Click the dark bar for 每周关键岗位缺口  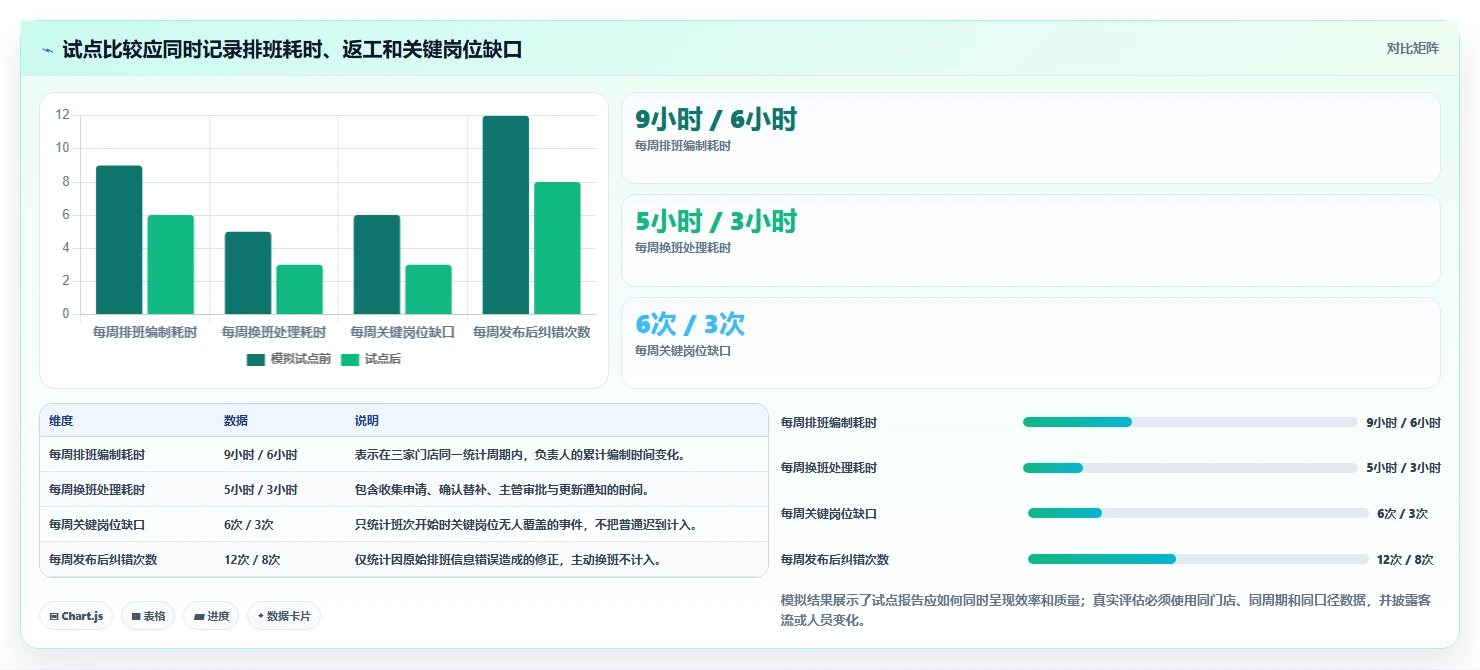tap(377, 265)
